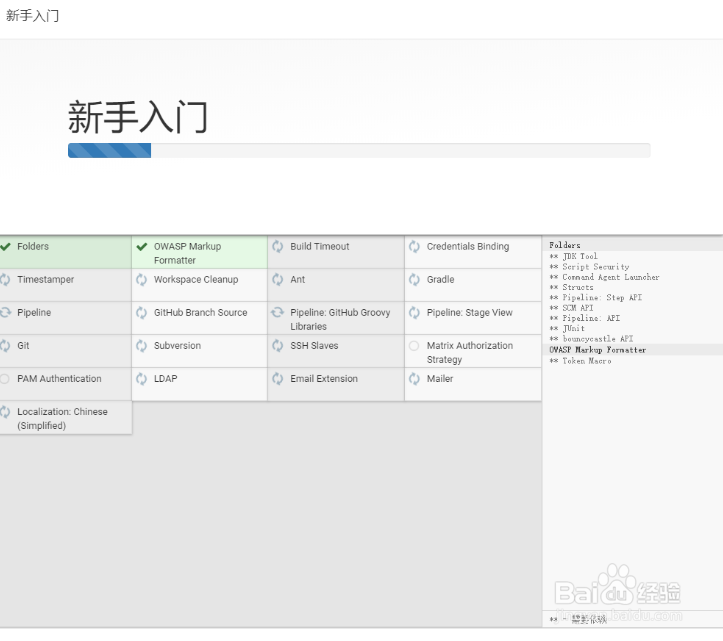Click the spinner icon beside Ant

278,279
